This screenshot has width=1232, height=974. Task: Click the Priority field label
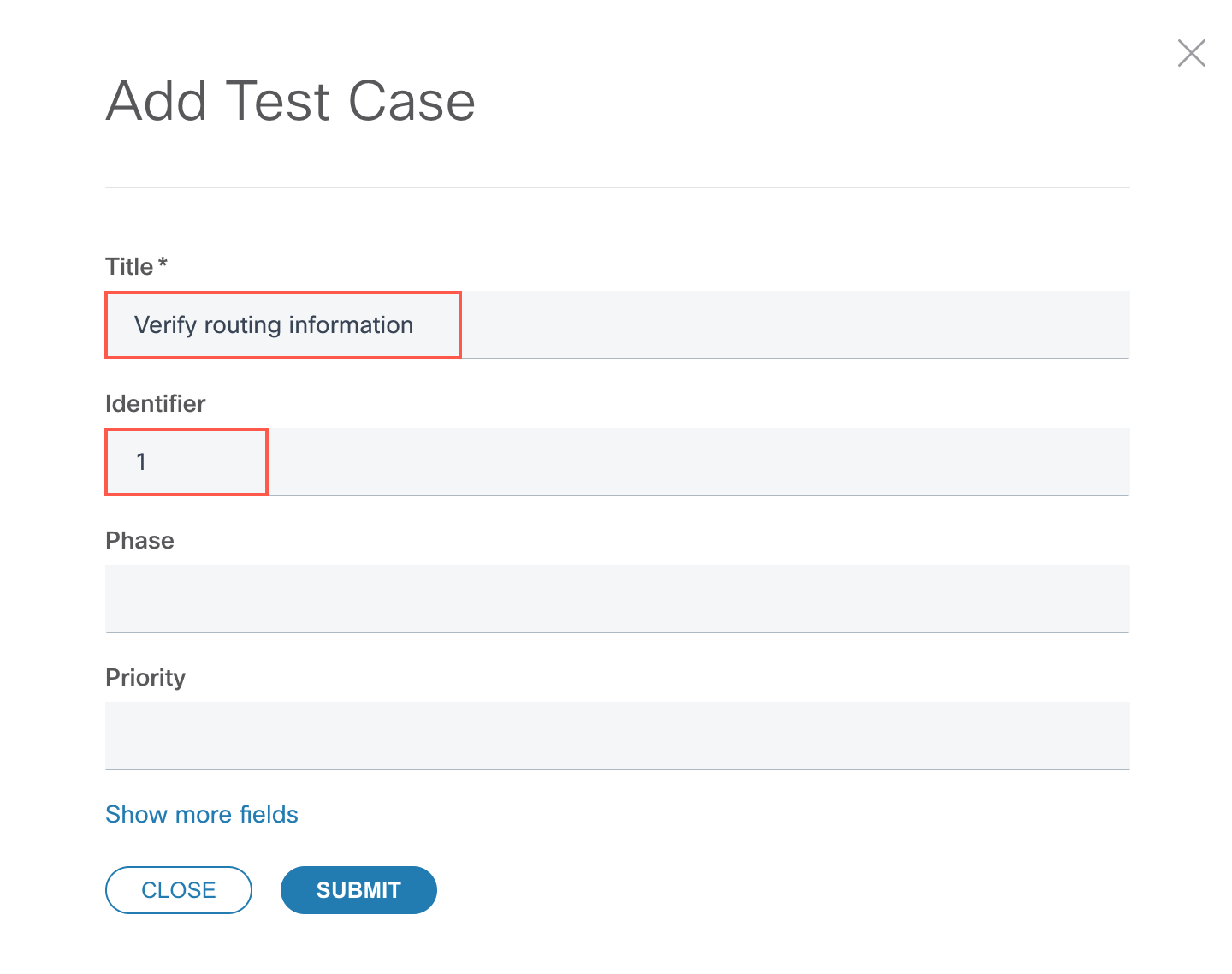pyautogui.click(x=145, y=678)
